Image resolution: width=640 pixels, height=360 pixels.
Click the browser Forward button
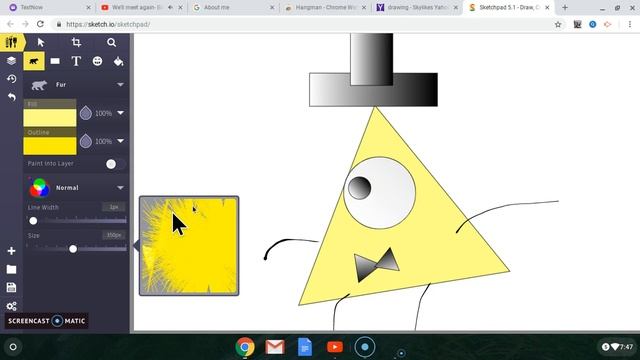25,24
